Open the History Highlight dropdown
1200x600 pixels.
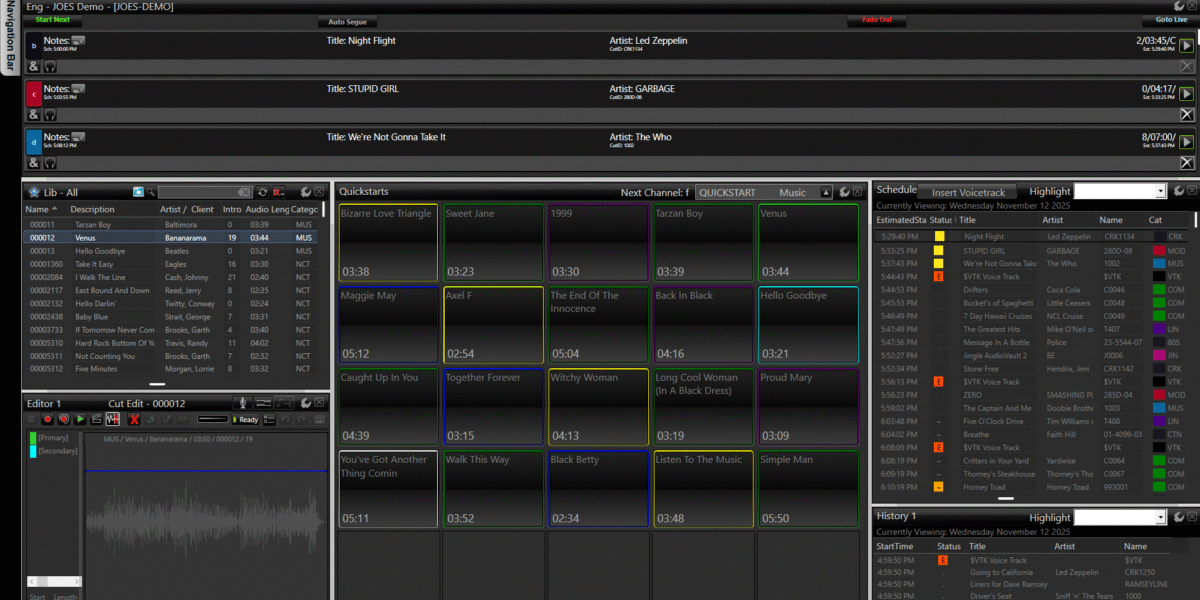pos(1160,517)
